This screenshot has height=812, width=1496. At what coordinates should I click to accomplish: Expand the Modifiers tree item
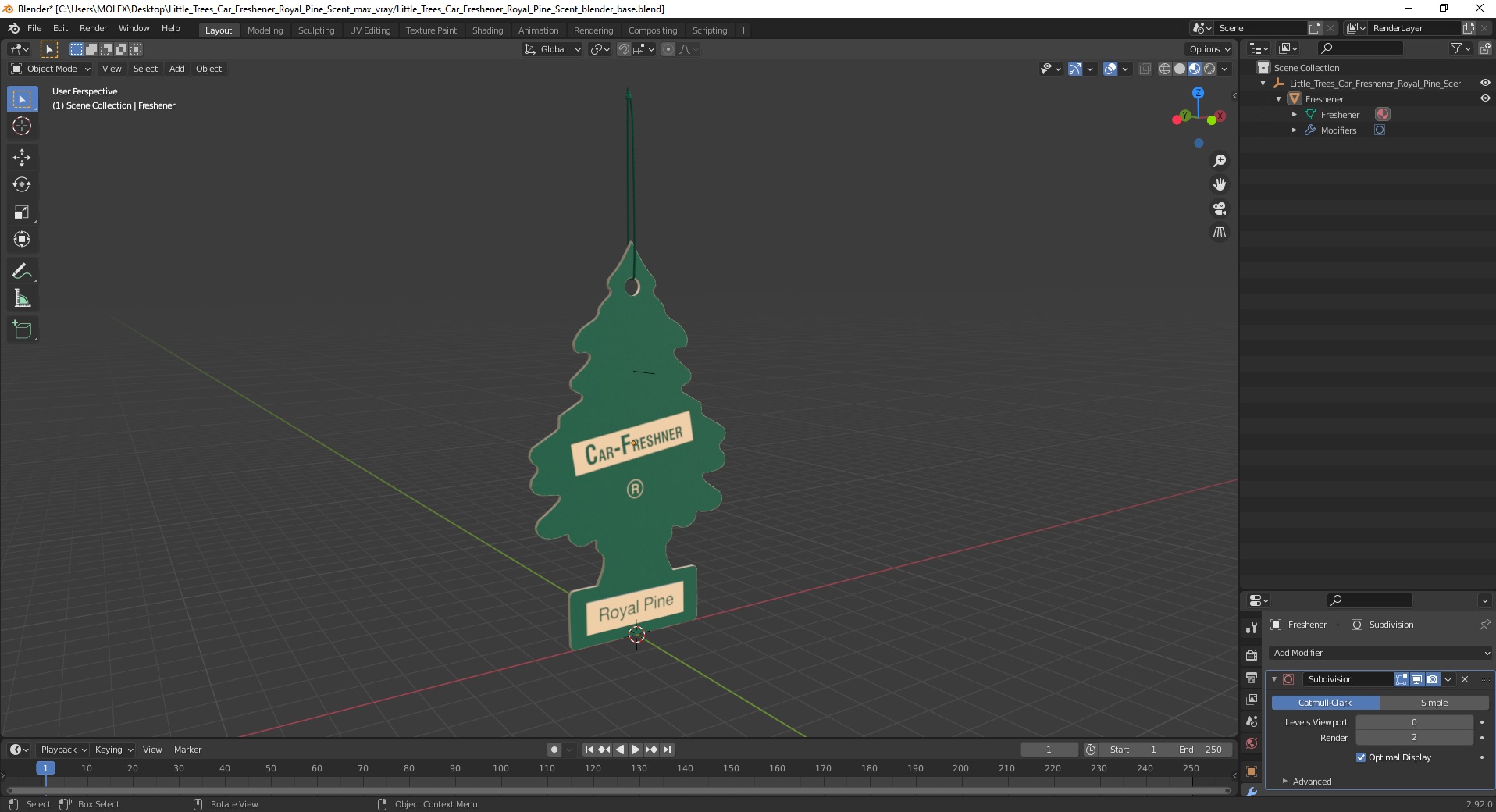(x=1294, y=130)
